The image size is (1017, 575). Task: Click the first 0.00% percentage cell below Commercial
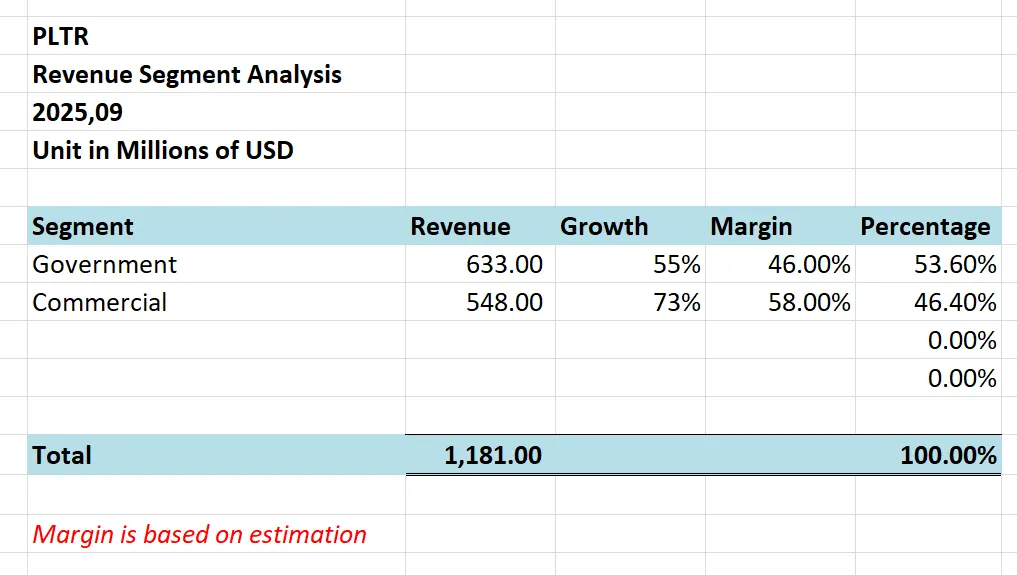click(928, 340)
